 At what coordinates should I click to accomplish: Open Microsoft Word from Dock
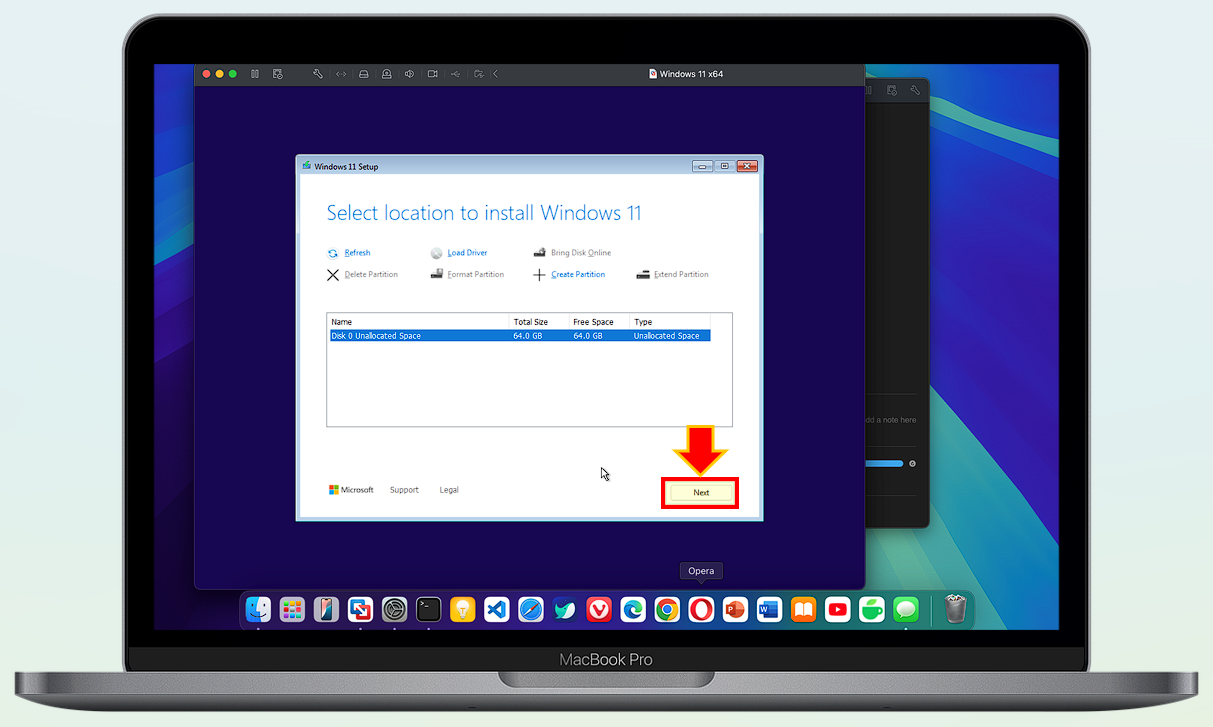point(769,609)
